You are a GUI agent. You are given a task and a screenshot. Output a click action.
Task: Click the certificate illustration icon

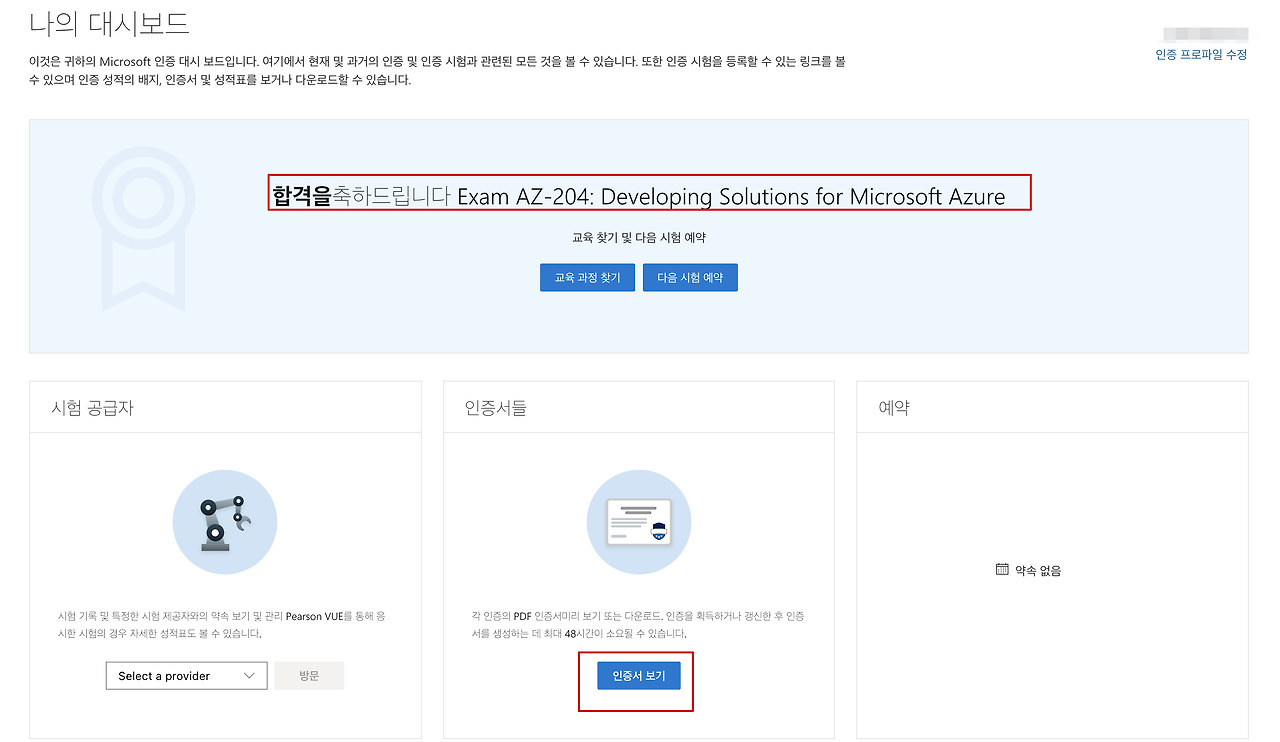tap(639, 522)
